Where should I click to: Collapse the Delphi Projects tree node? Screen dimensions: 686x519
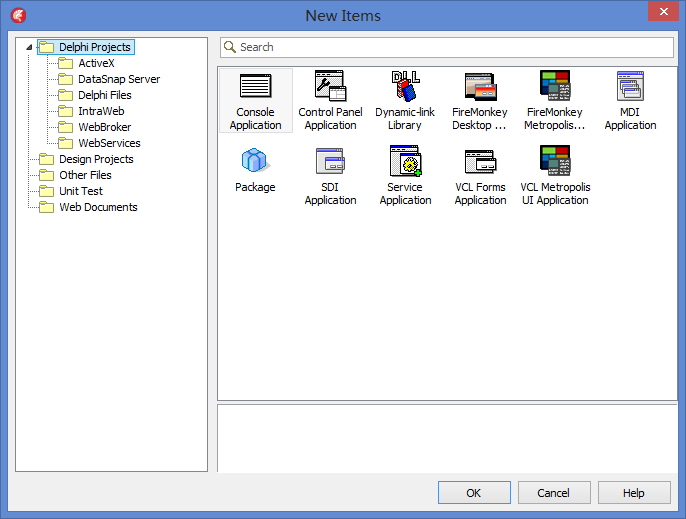[x=29, y=47]
